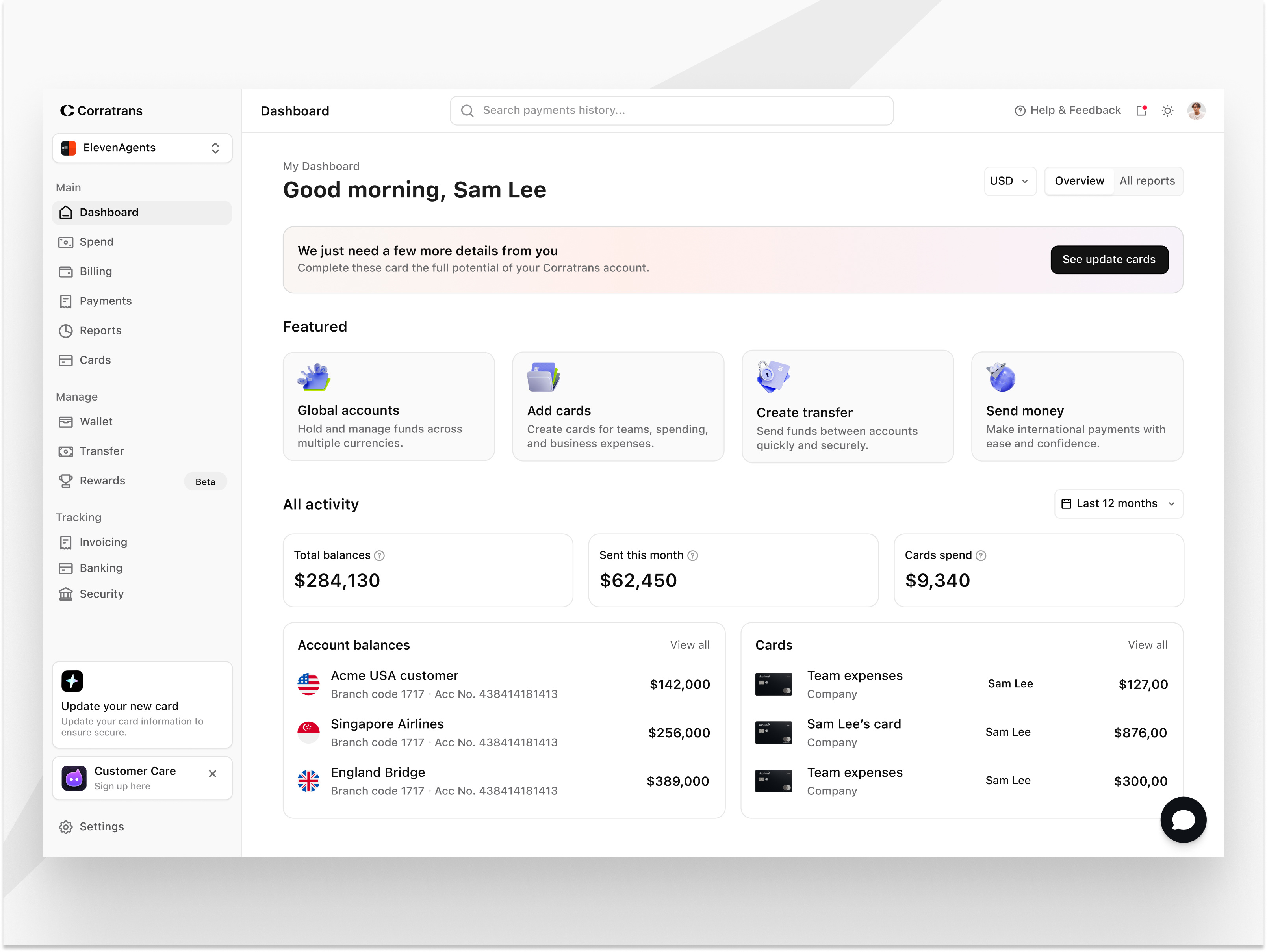Screen dimensions: 1267x952
Task: Click the Spend sidebar icon
Action: pyautogui.click(x=66, y=242)
